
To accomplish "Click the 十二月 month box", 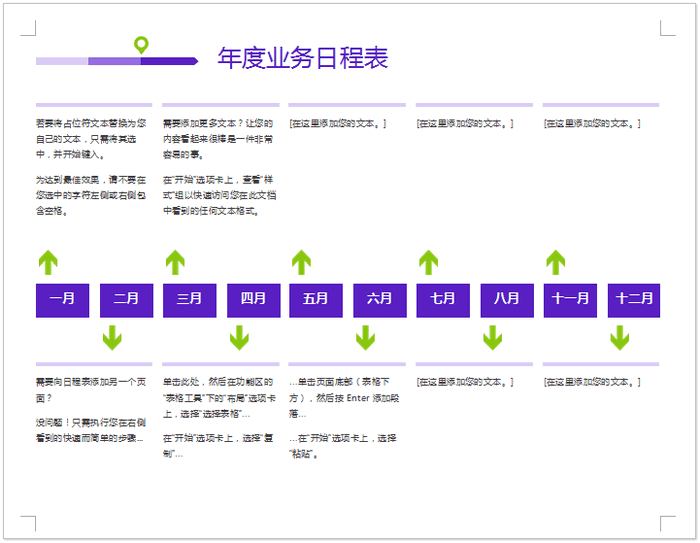I will 634,301.
